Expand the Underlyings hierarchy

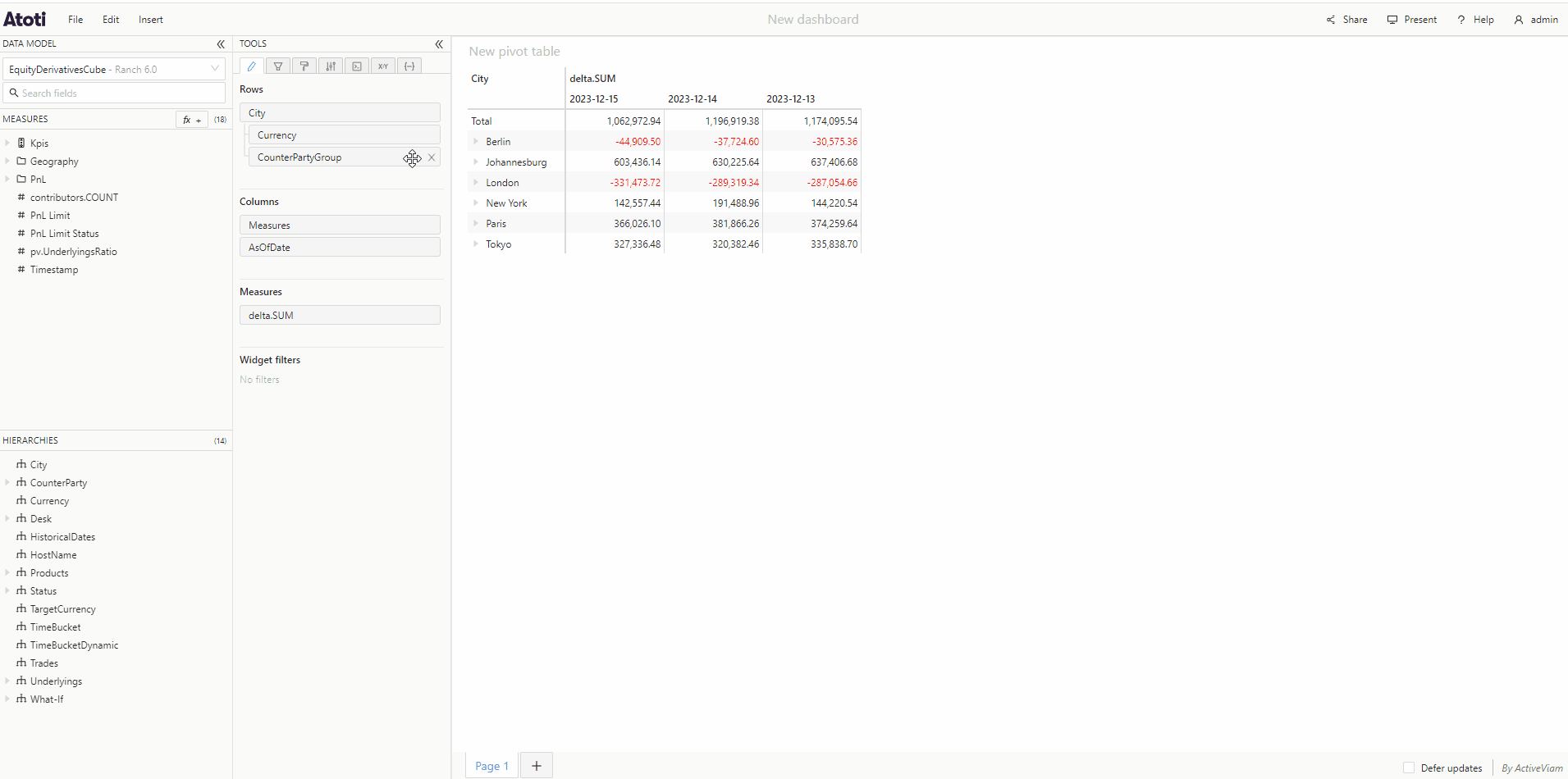7,681
